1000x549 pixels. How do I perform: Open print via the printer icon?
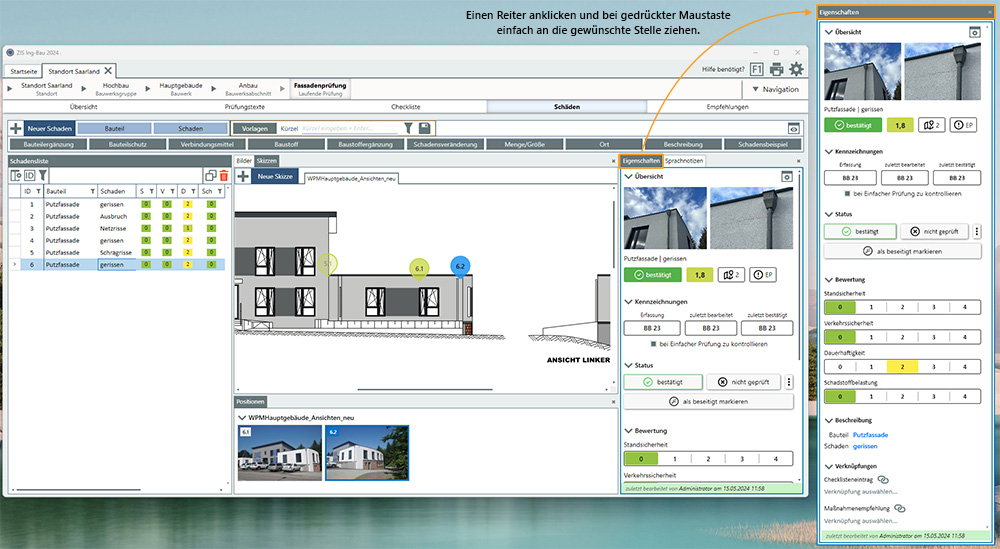pos(776,69)
